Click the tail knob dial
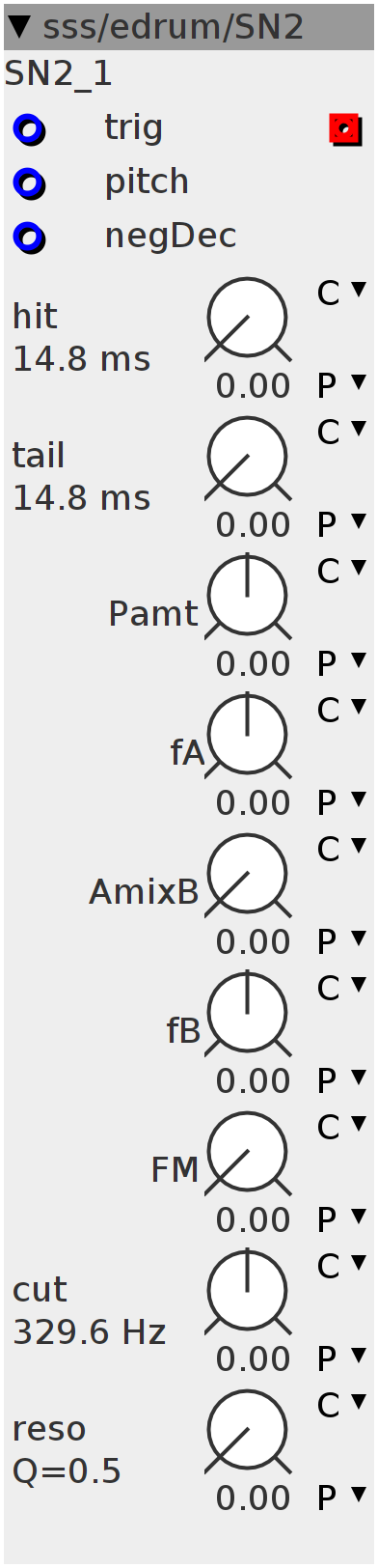Image resolution: width=378 pixels, height=1568 pixels. coord(248,459)
